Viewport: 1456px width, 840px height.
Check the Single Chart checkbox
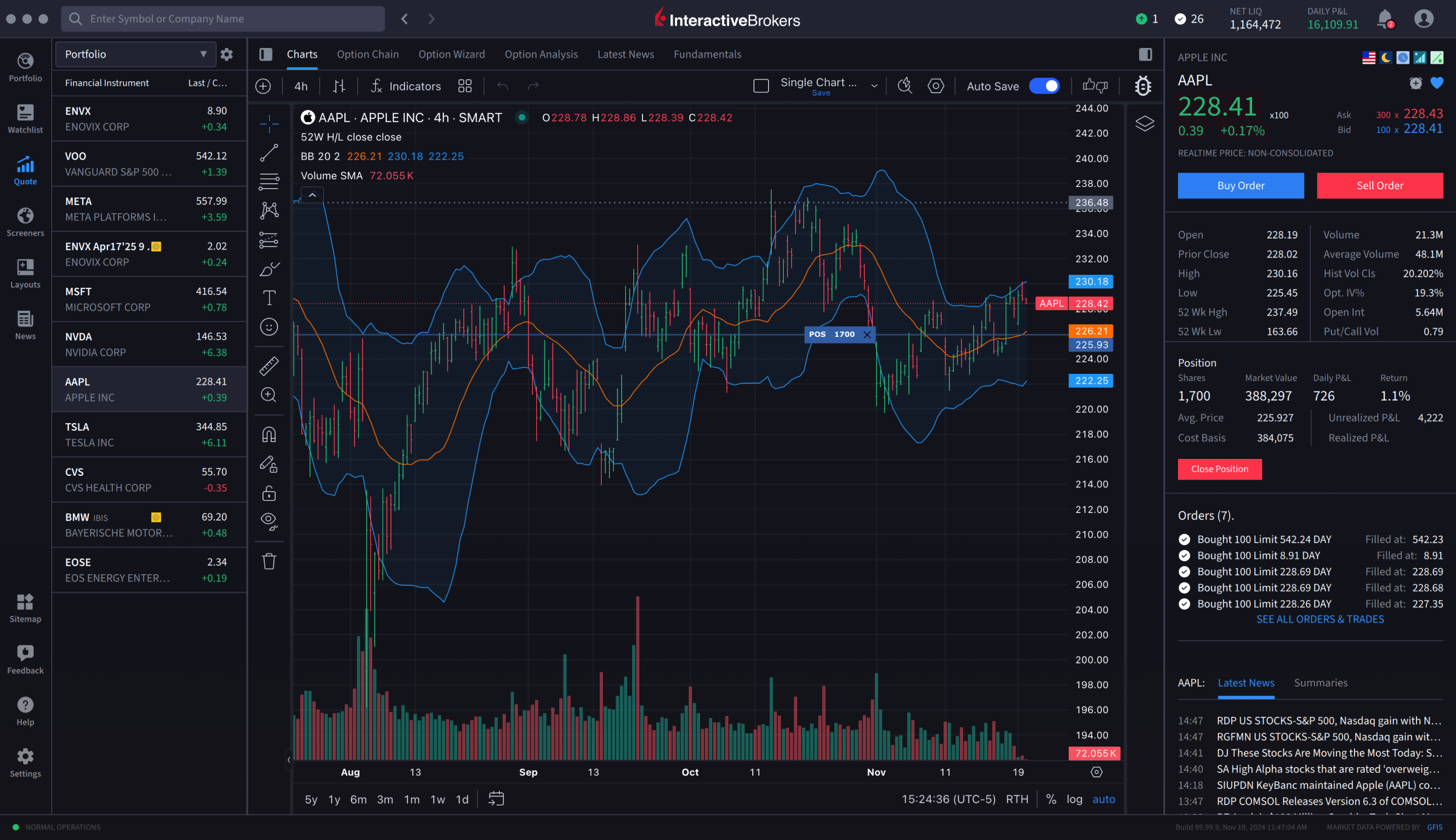760,85
